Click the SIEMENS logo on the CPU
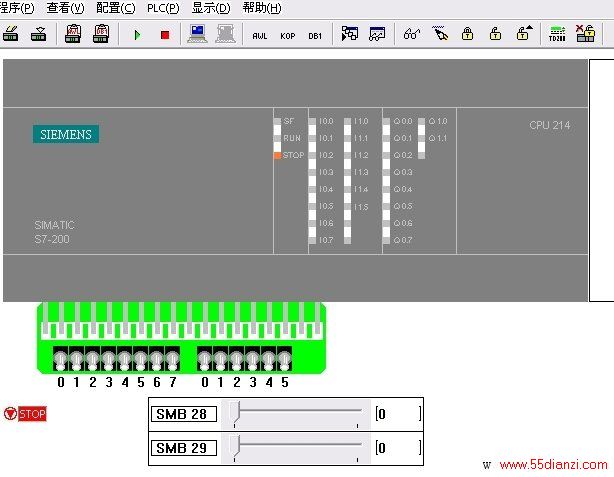 pos(66,134)
